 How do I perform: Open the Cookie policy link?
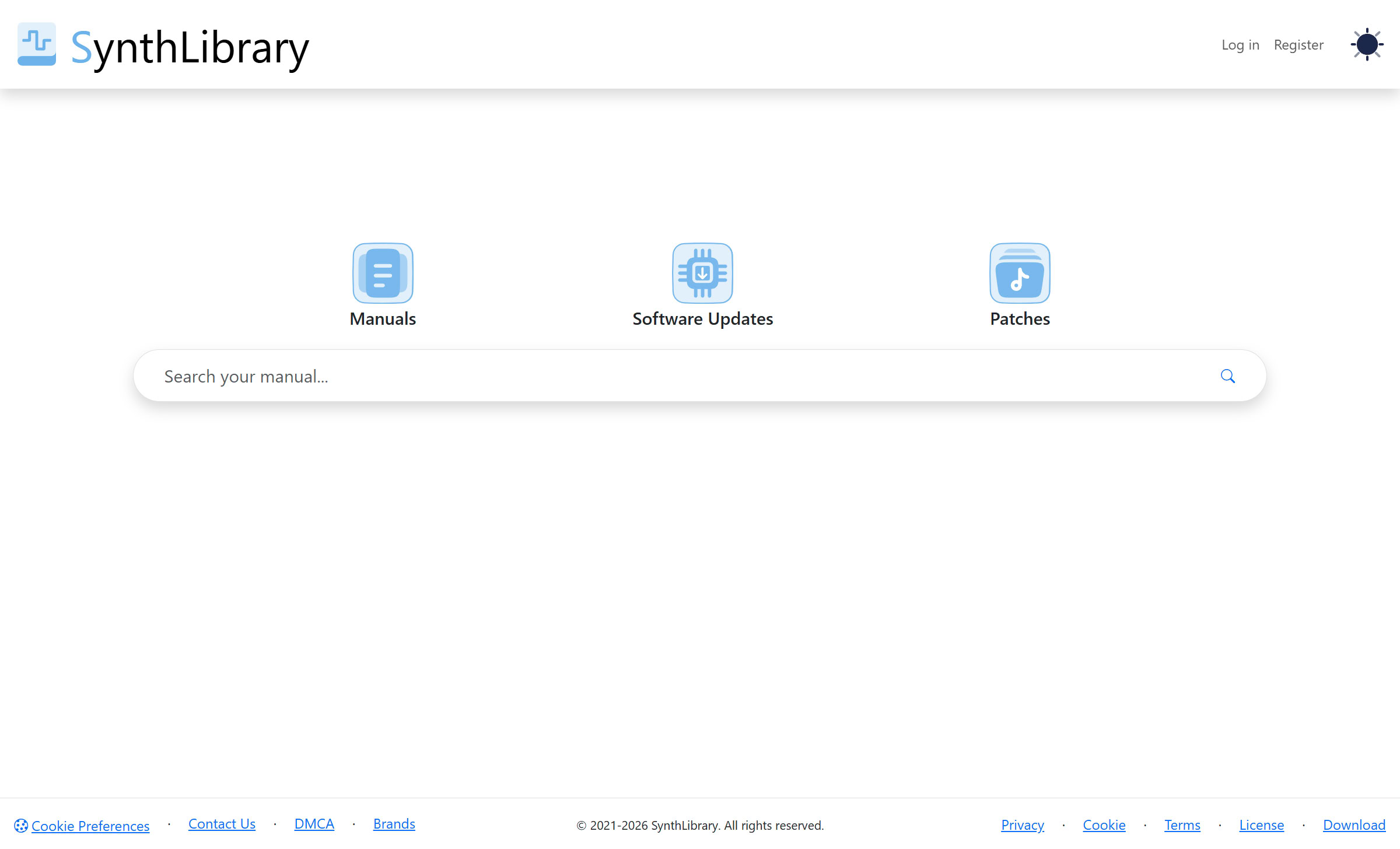click(x=1104, y=825)
